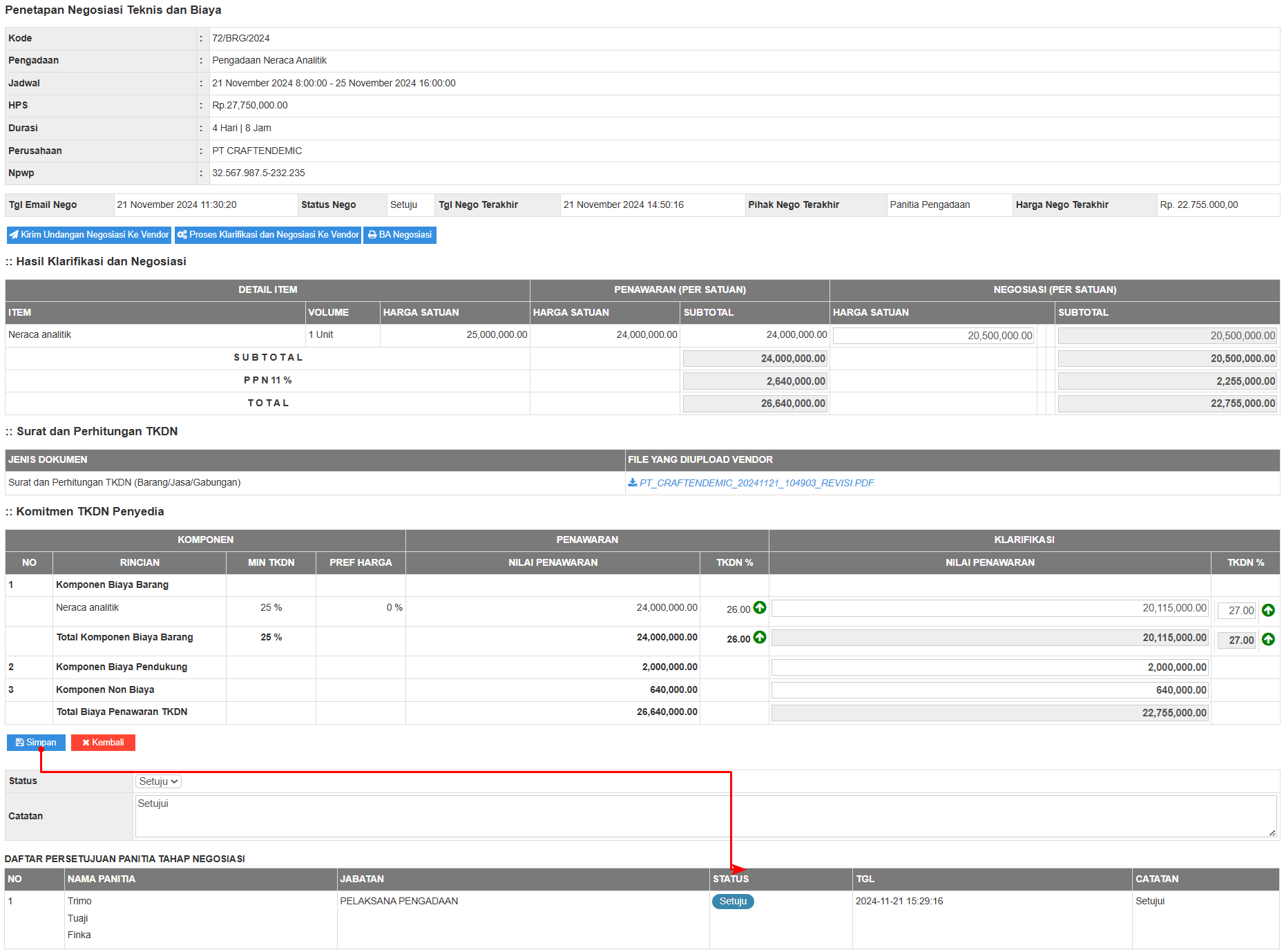Screen dimensions: 1284x952
Task: Open the Status dropdown showing Setuju
Action: click(x=158, y=781)
